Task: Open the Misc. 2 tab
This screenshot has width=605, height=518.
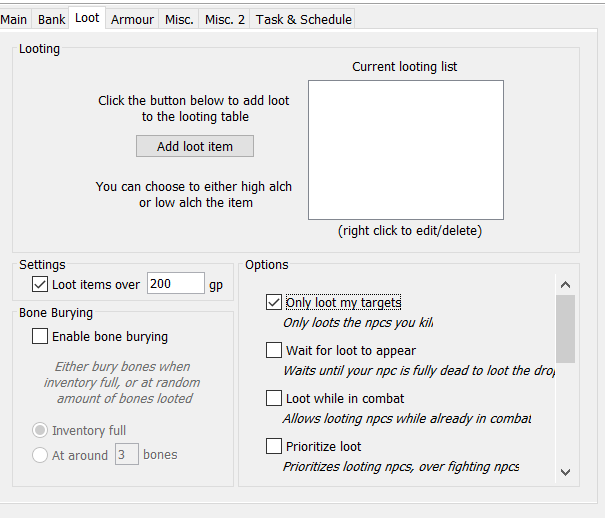Action: pos(224,19)
